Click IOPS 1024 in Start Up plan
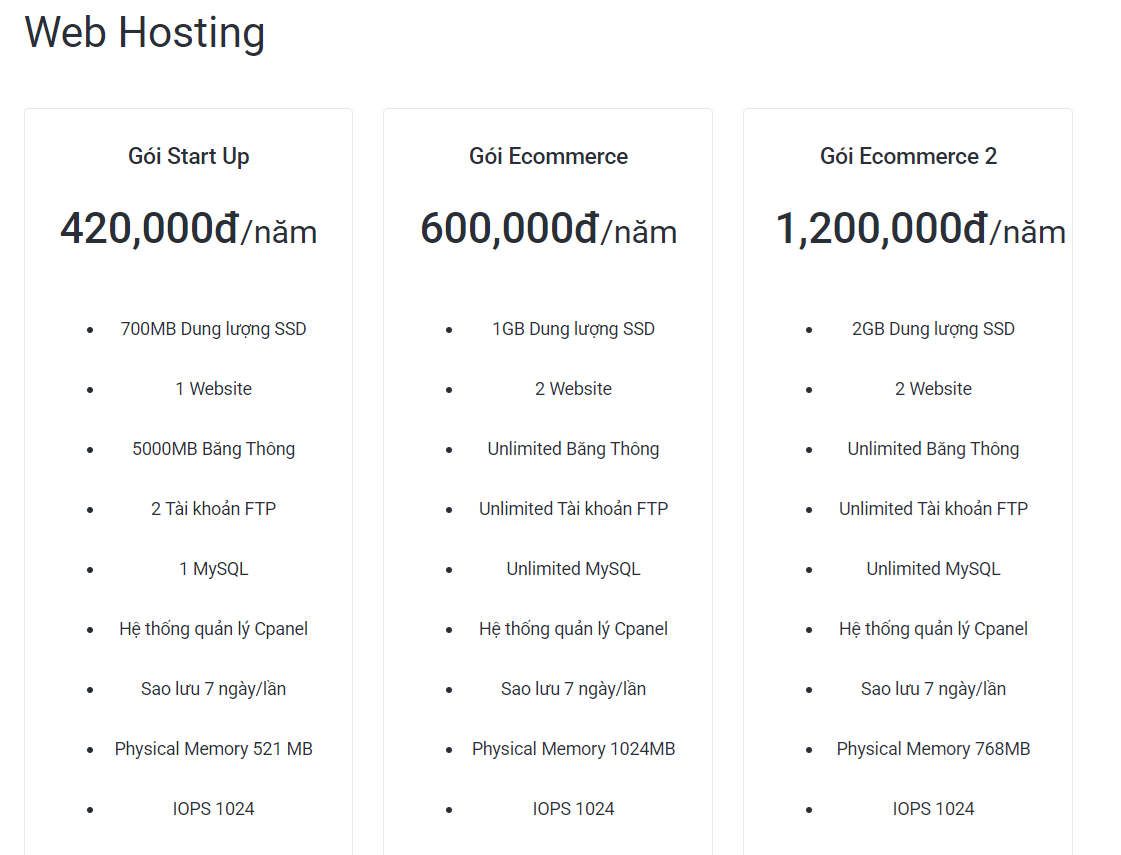This screenshot has height=855, width=1121. coord(213,808)
